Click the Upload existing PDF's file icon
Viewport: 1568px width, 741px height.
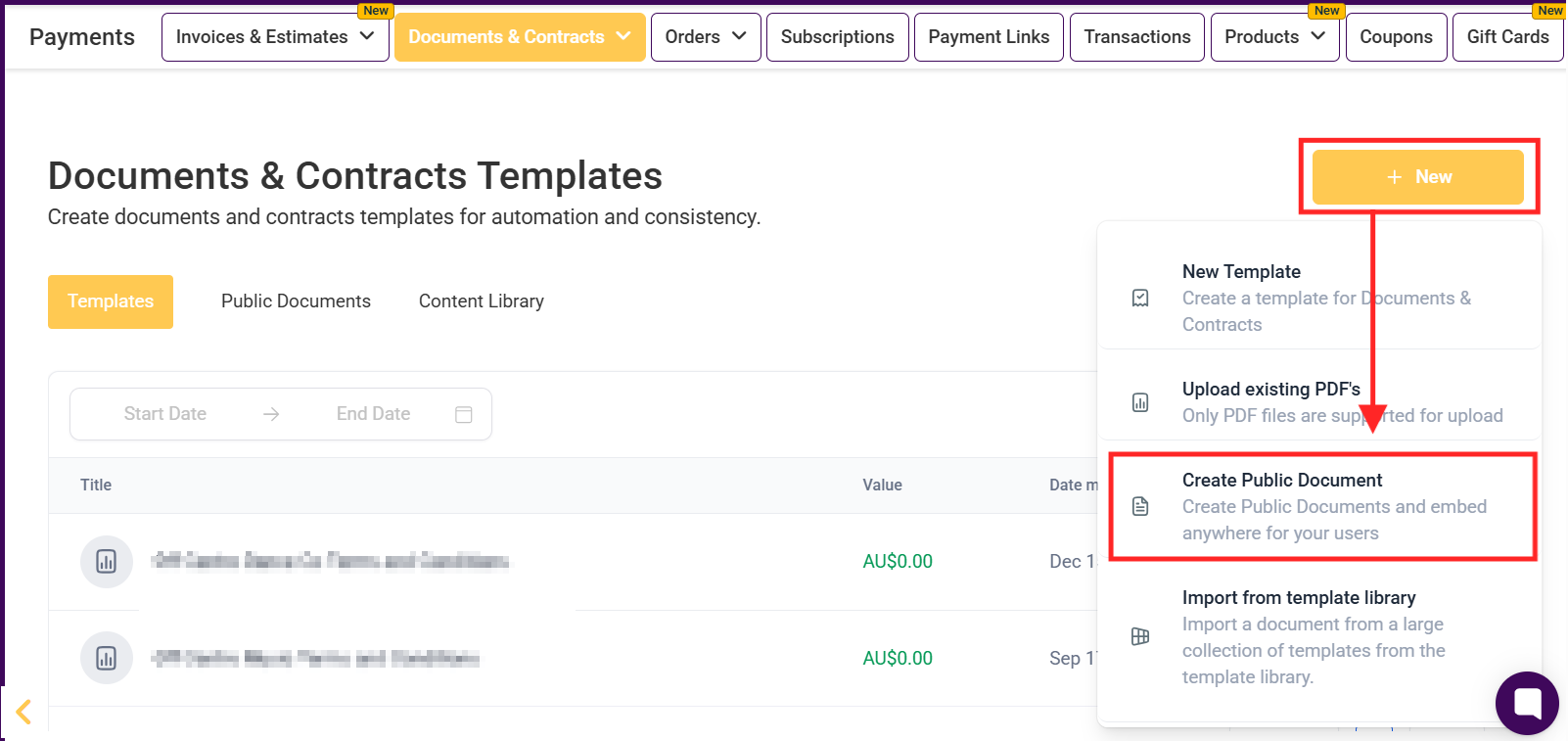1140,402
